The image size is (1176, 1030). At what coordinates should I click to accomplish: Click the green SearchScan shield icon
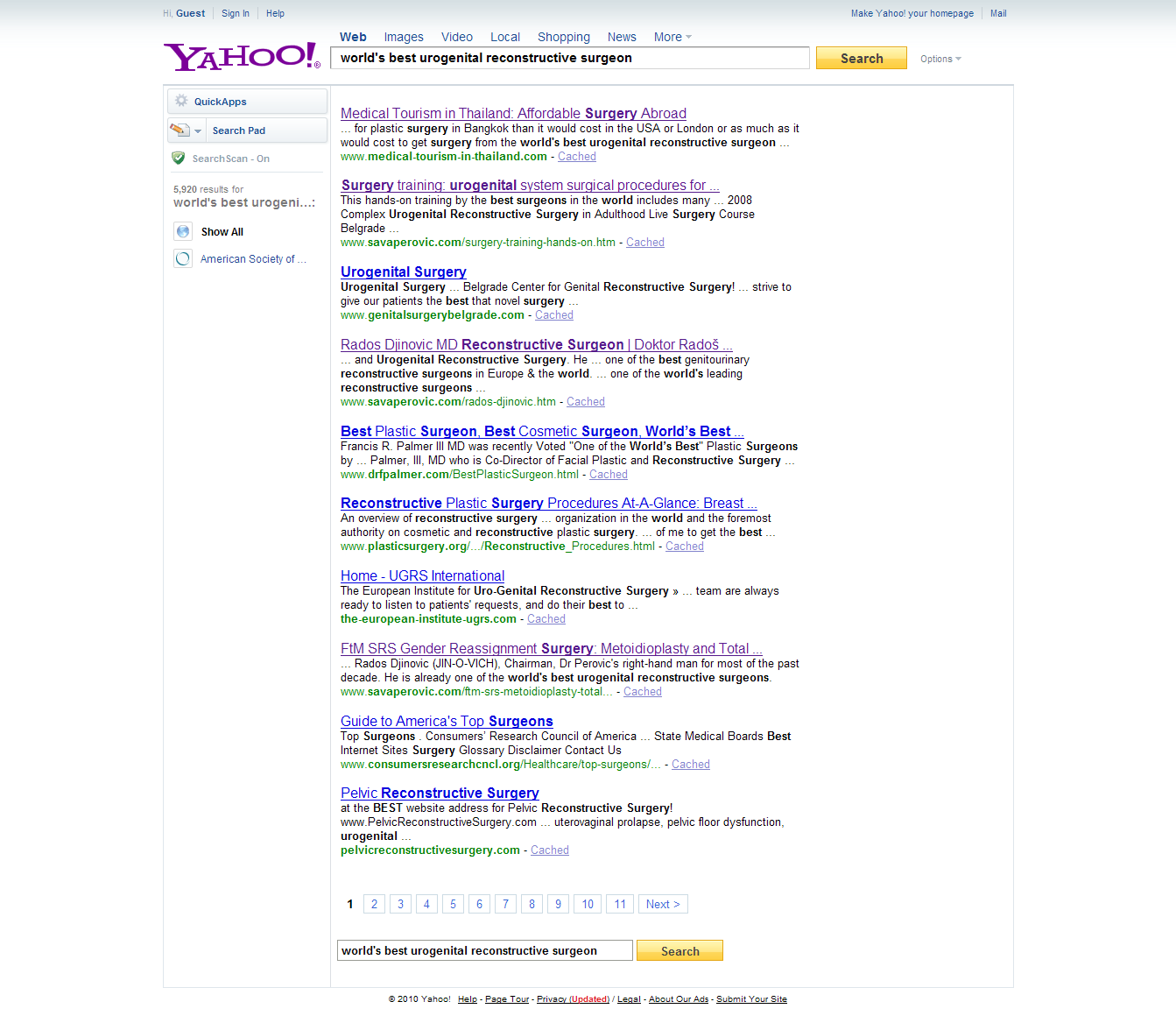(179, 158)
